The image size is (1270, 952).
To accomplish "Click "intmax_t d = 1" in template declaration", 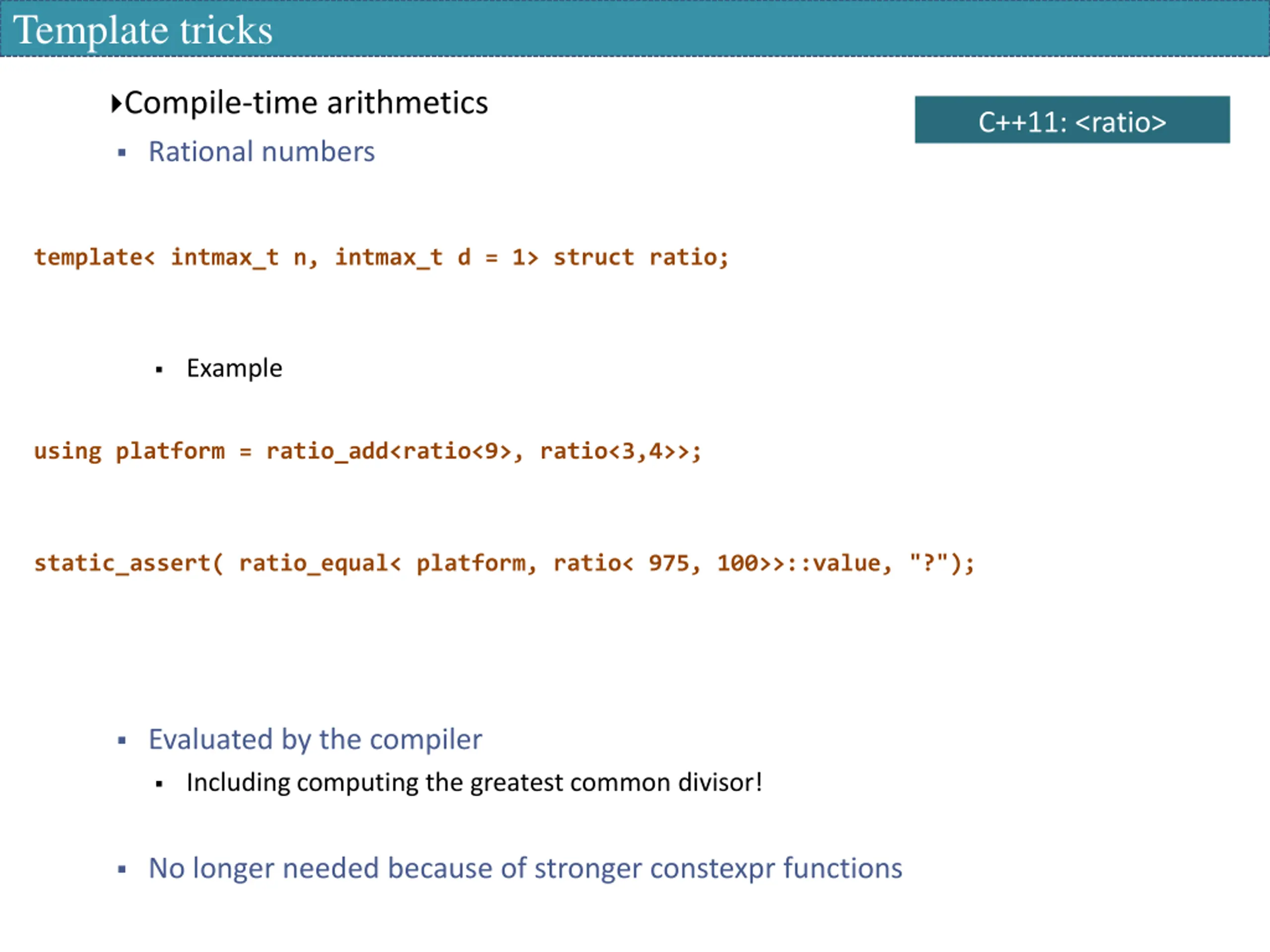I will click(429, 258).
